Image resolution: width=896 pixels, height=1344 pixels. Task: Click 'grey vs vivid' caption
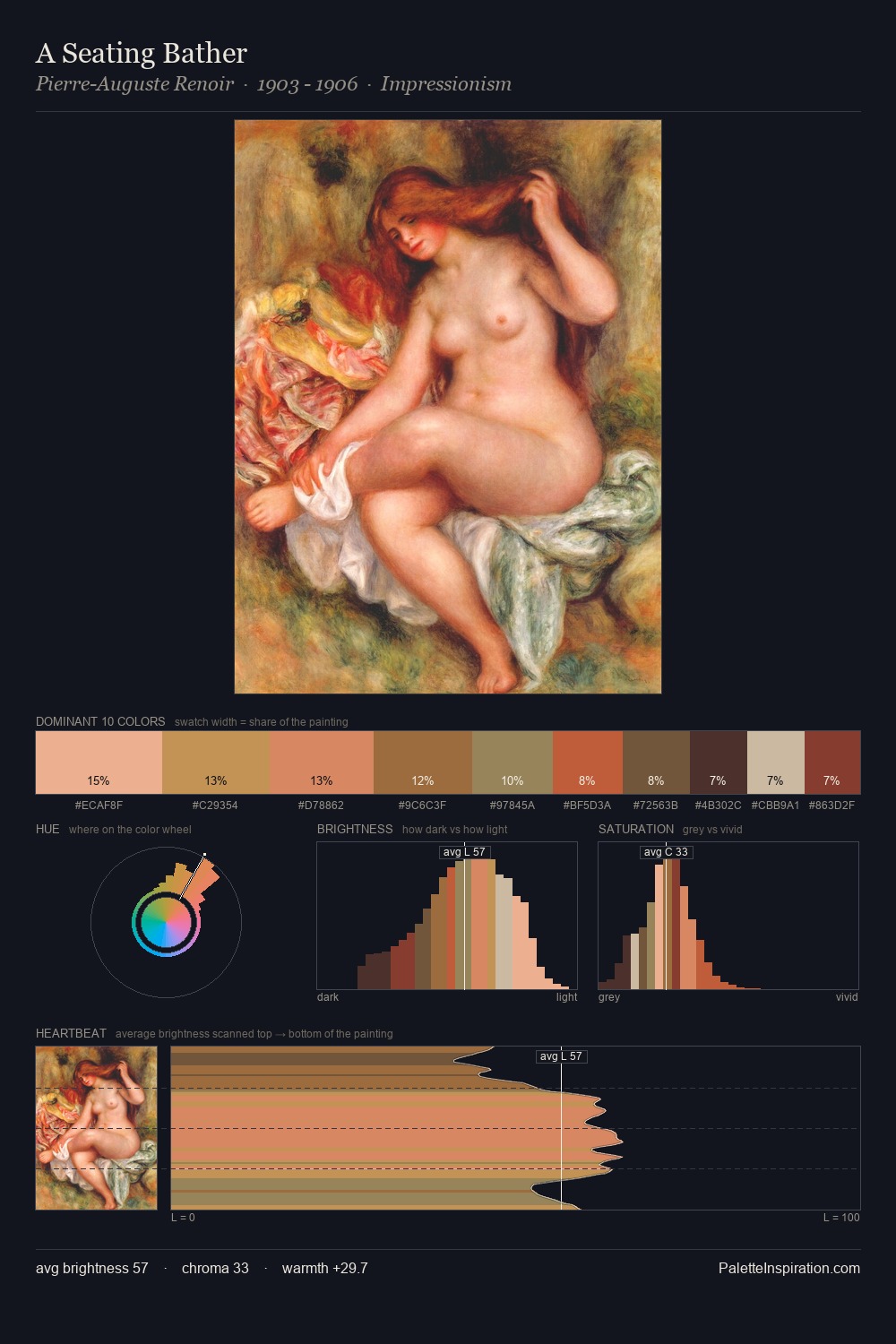(x=712, y=829)
